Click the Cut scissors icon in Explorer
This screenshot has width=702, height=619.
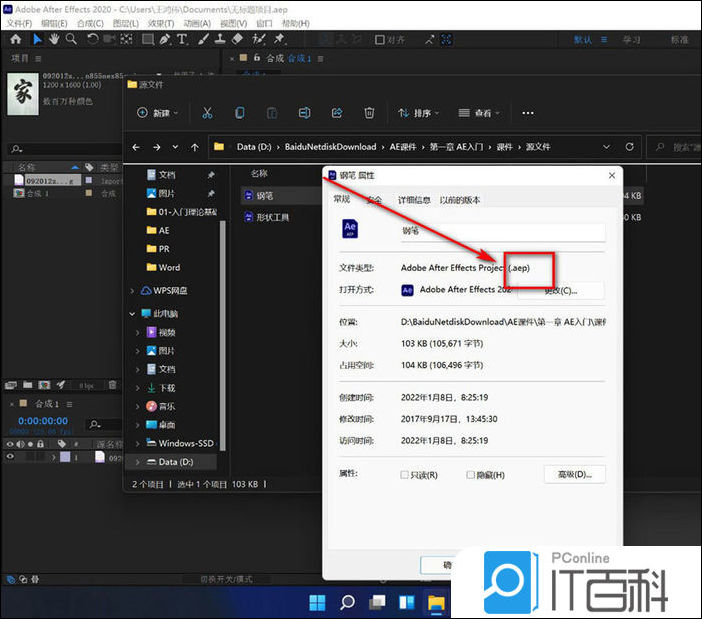tap(207, 113)
